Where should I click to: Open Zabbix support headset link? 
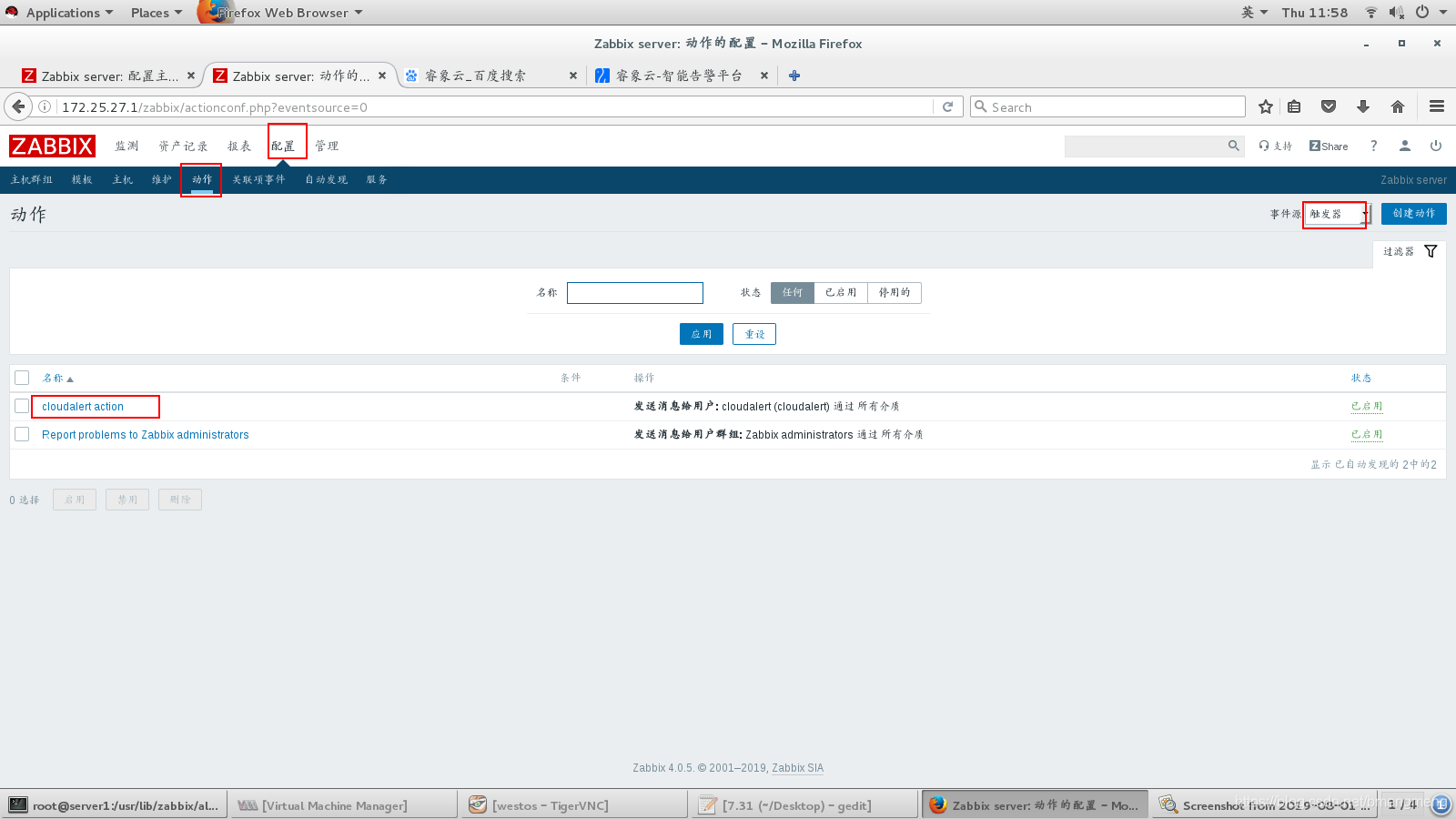click(1275, 146)
